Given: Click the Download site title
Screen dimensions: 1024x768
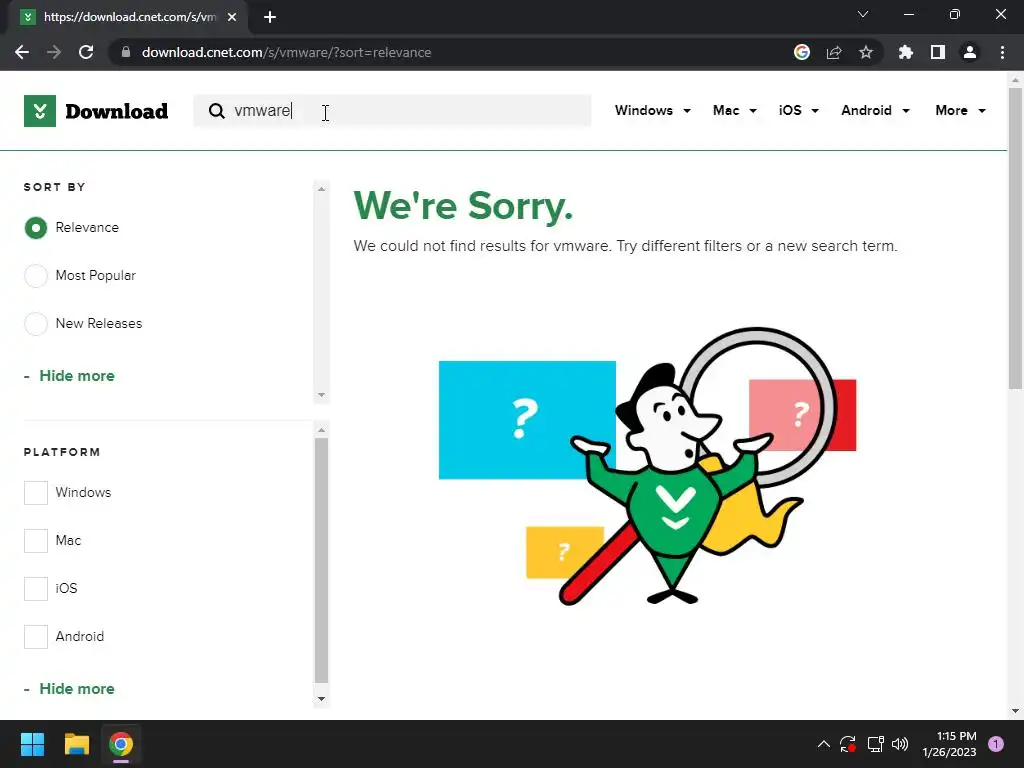Looking at the screenshot, I should pos(117,111).
